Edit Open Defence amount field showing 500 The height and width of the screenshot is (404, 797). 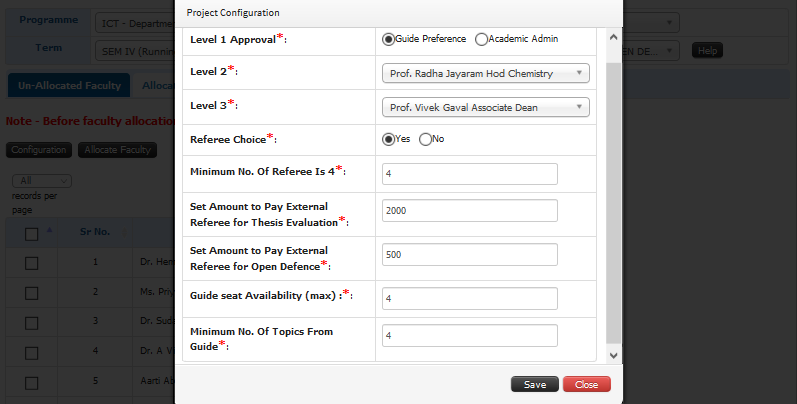pos(470,255)
